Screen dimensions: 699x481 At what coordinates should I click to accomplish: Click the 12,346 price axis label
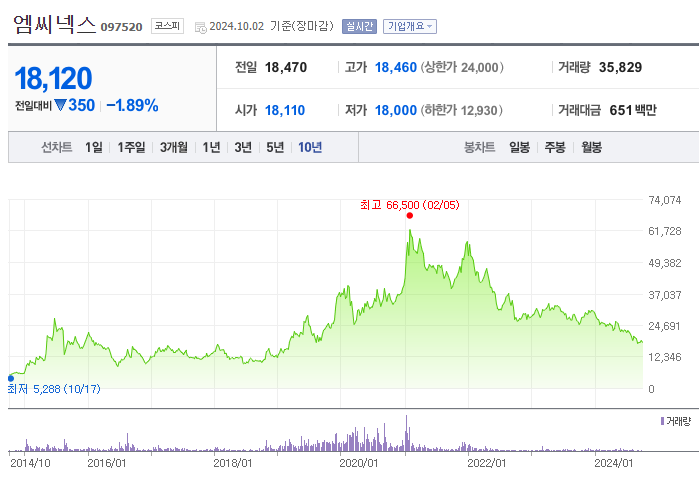tap(665, 357)
